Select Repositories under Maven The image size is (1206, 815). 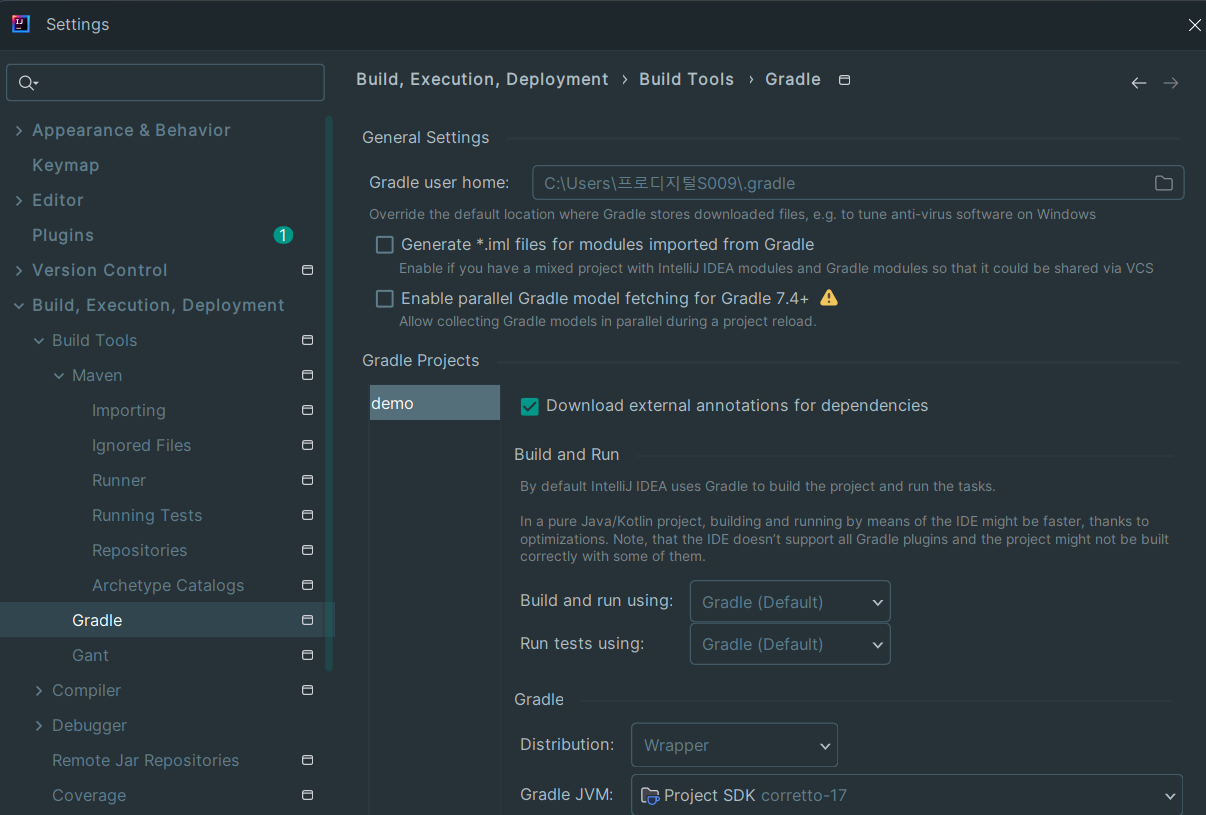[x=139, y=550]
